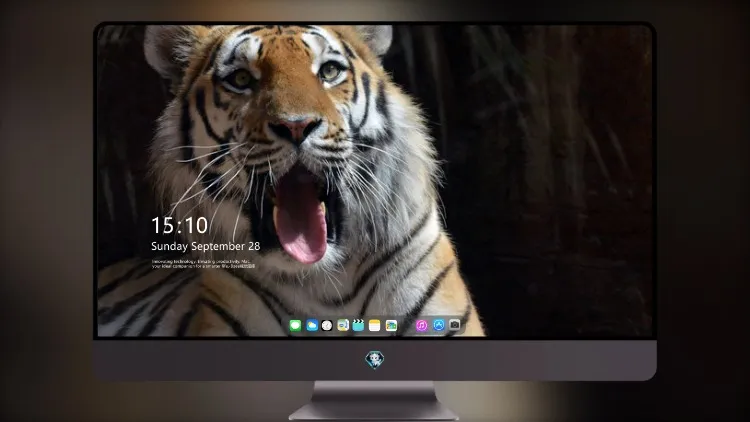Click the tiger's left eye on wallpaper
The image size is (750, 422).
coord(241,78)
